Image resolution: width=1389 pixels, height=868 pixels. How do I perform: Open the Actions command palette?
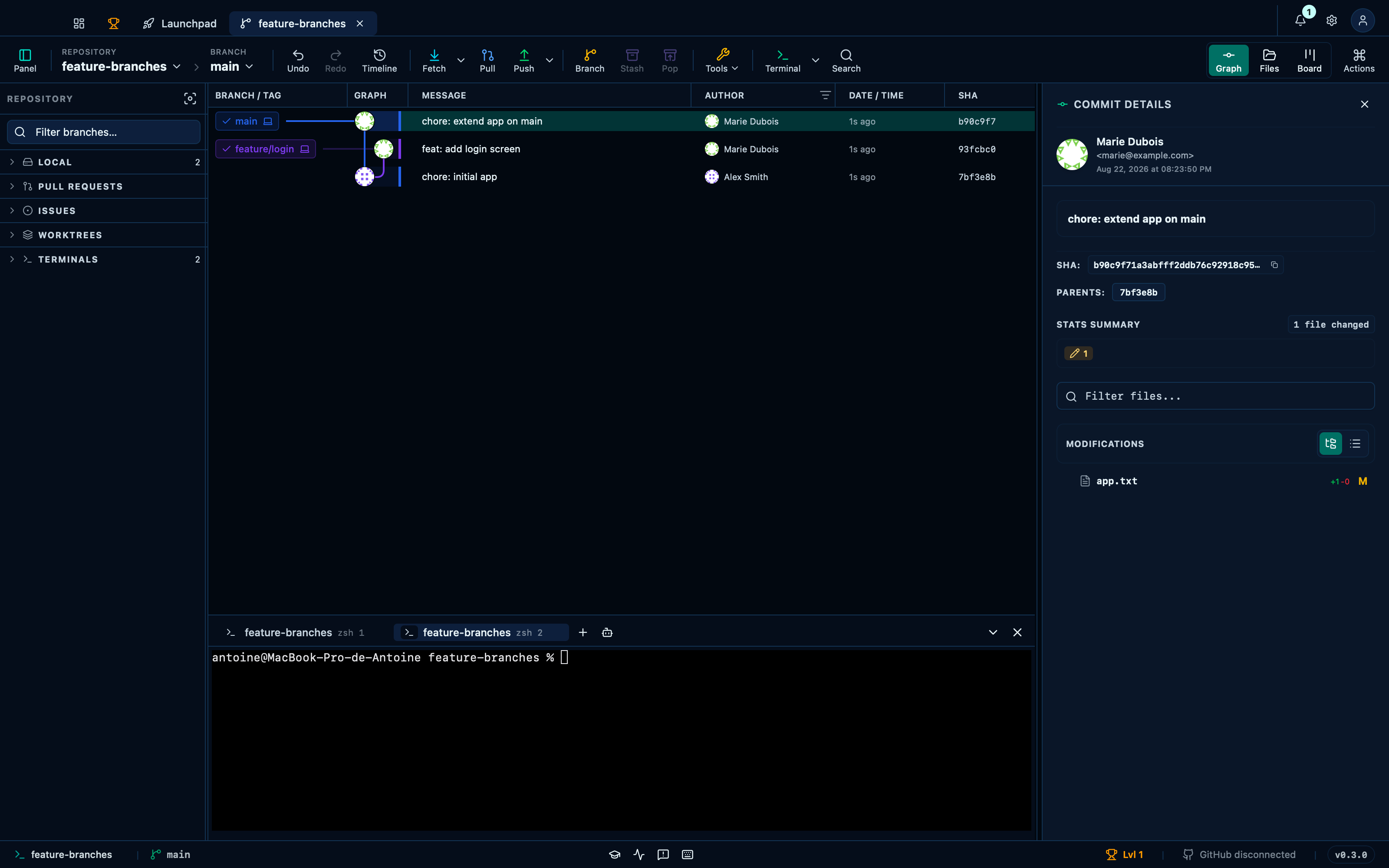(x=1359, y=60)
